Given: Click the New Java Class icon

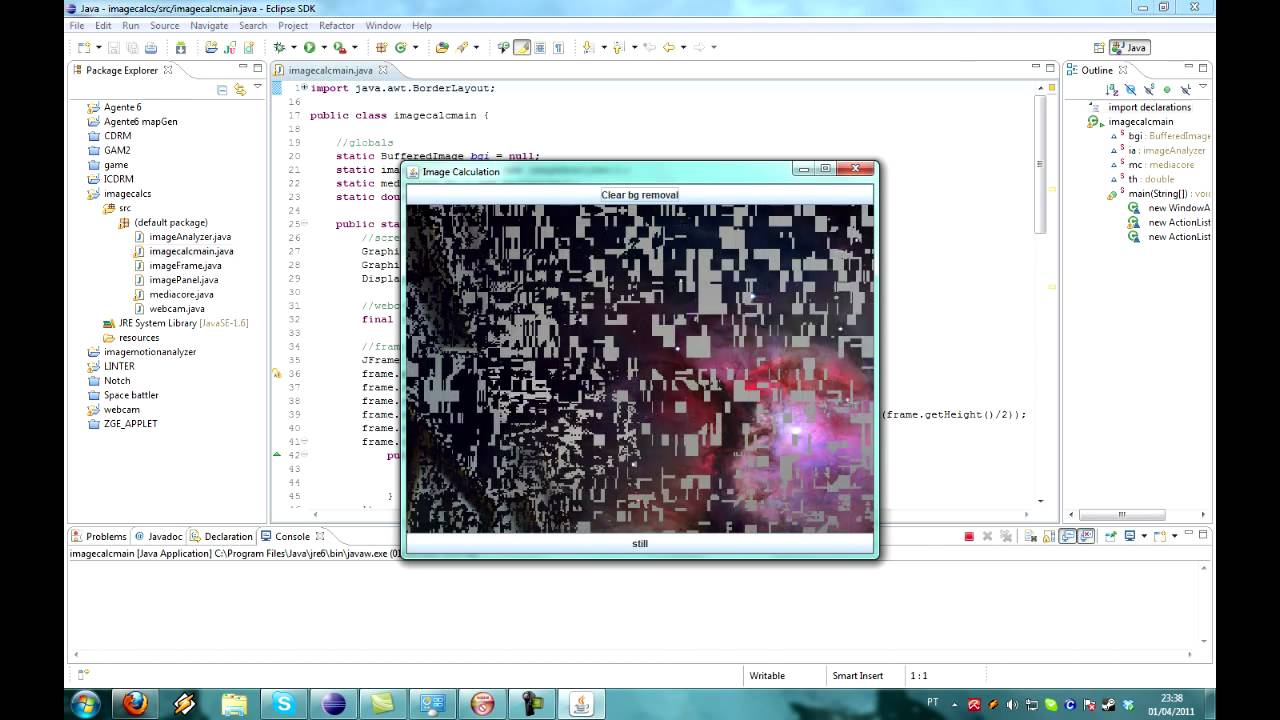Looking at the screenshot, I should point(400,47).
